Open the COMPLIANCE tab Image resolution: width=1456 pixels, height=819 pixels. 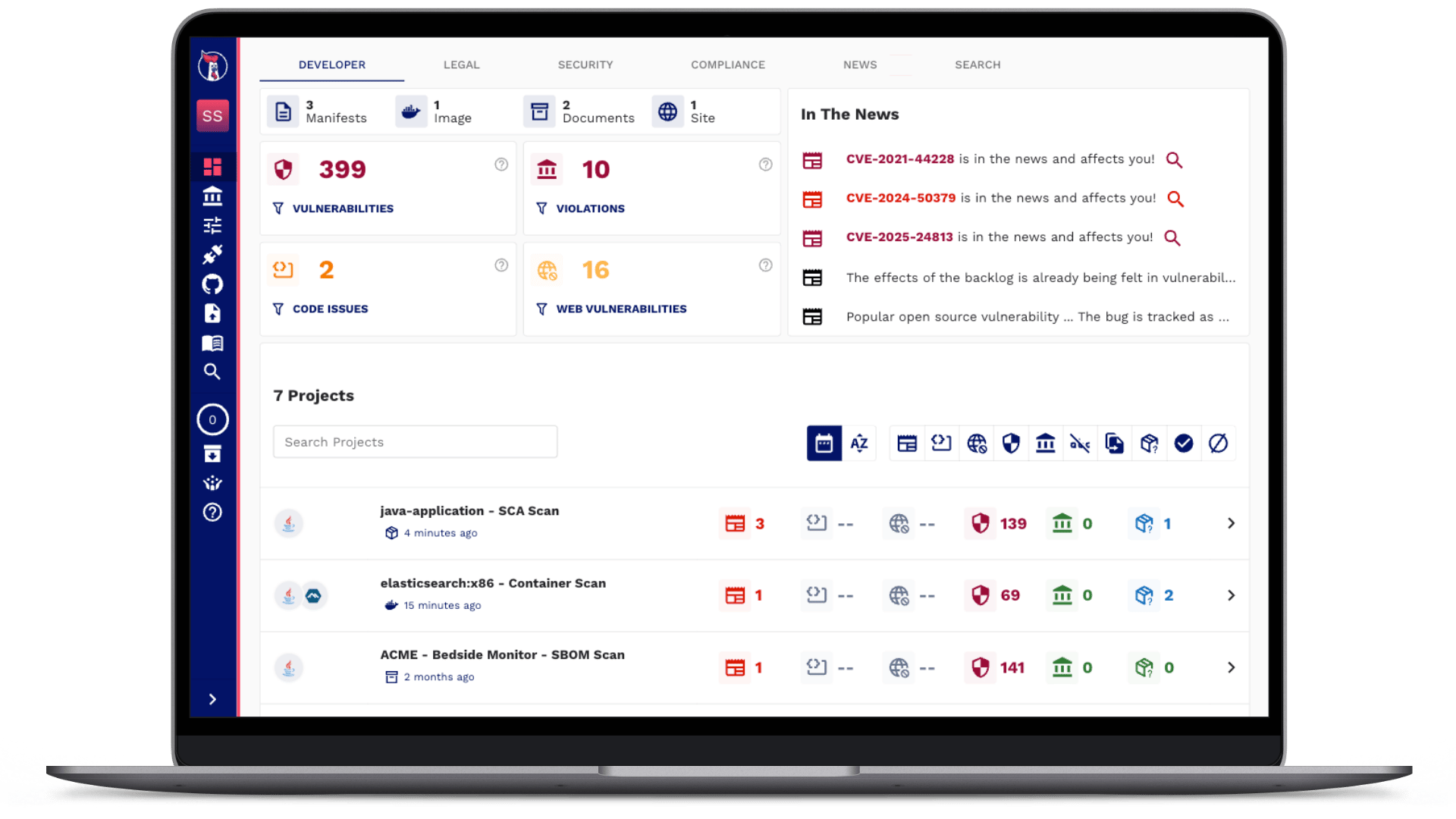pyautogui.click(x=727, y=64)
